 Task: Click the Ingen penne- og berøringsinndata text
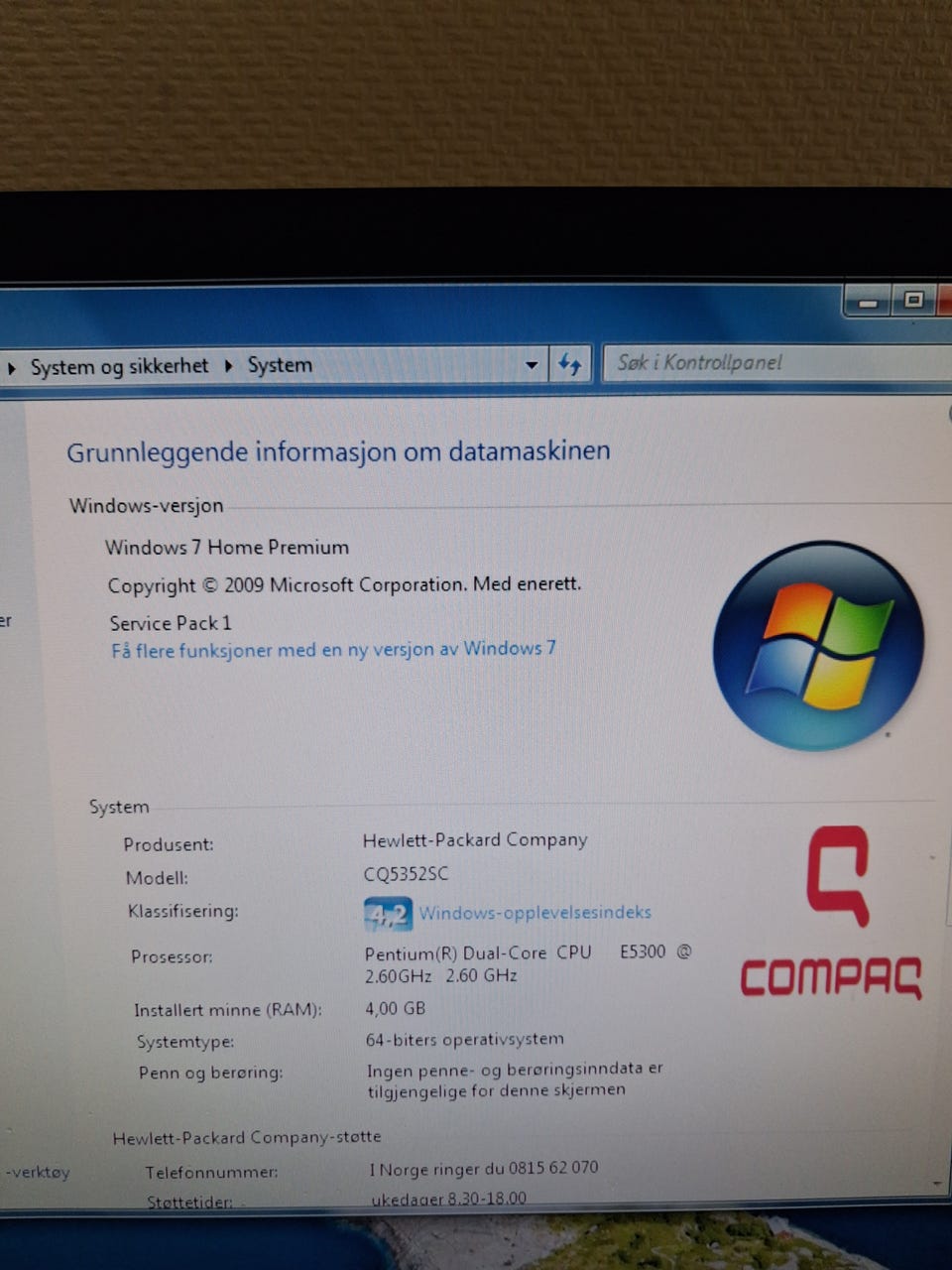point(515,1079)
